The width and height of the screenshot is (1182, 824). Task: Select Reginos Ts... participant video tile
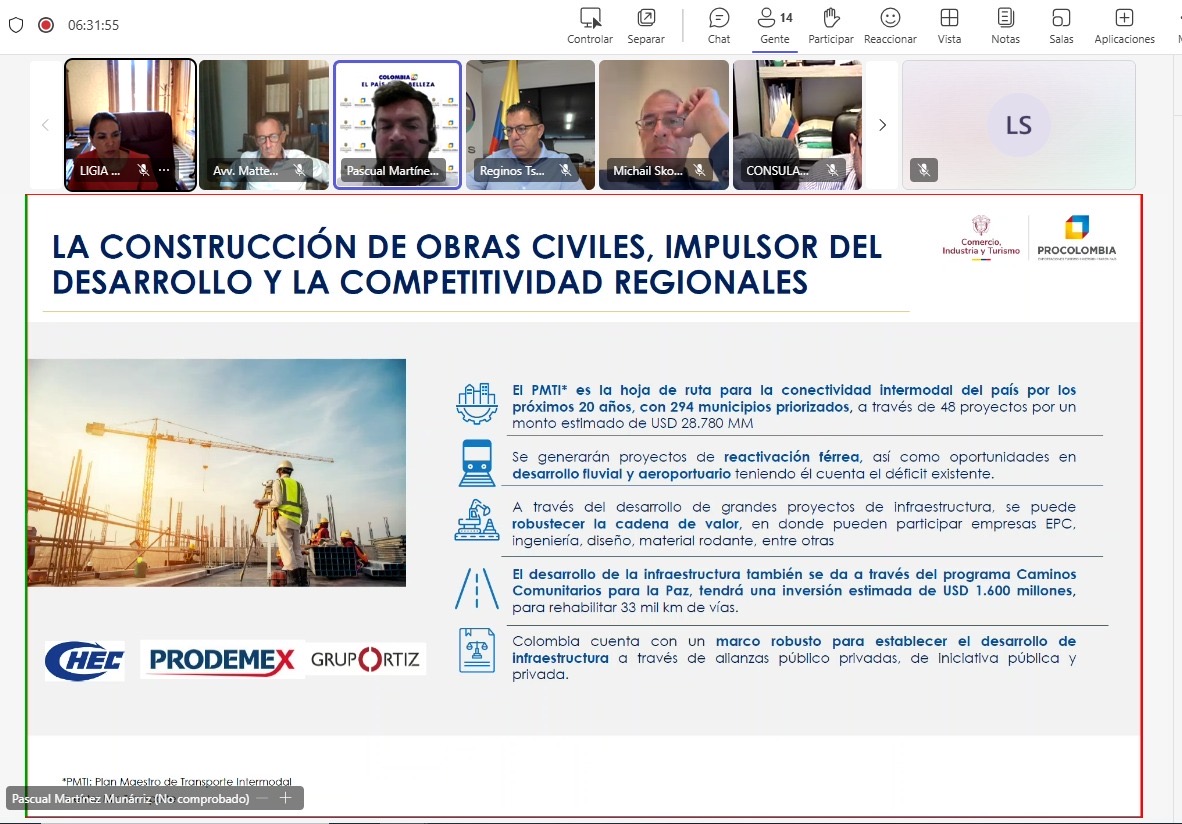(531, 124)
